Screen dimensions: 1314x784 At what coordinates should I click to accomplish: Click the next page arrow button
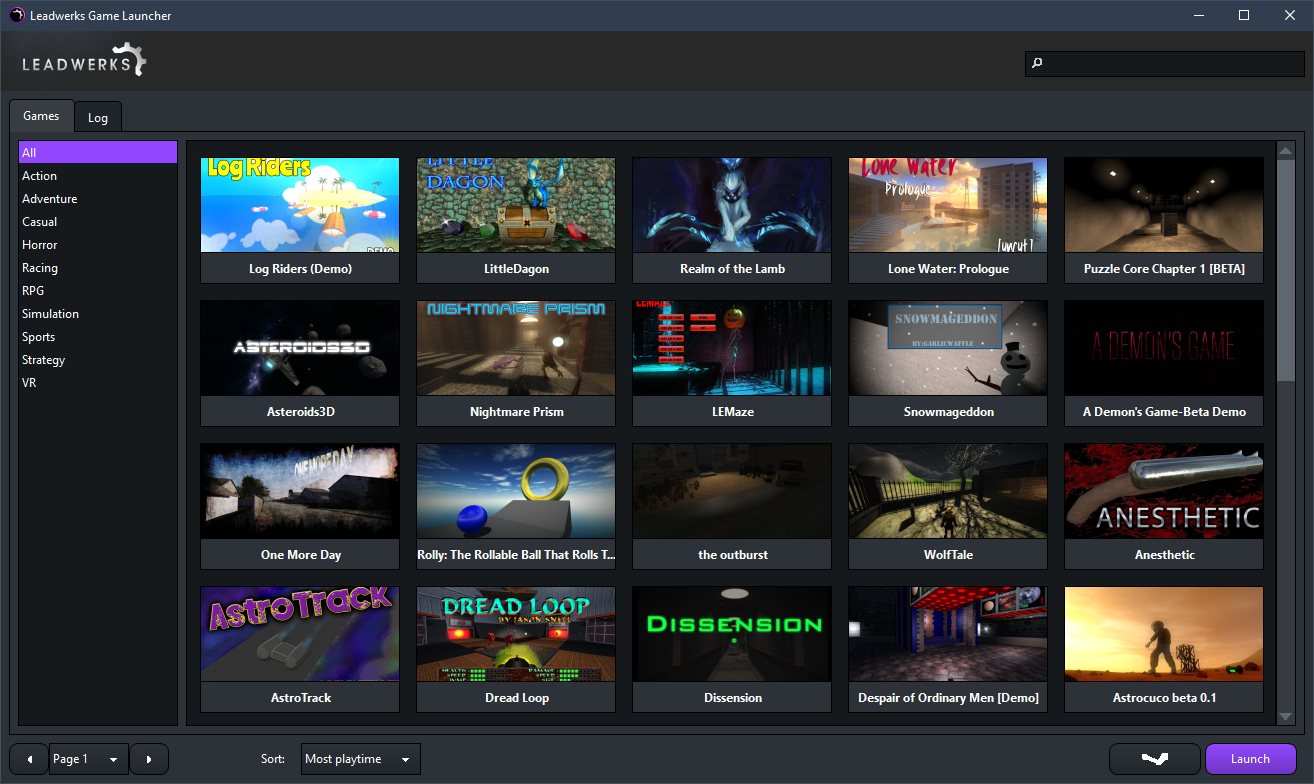click(149, 759)
